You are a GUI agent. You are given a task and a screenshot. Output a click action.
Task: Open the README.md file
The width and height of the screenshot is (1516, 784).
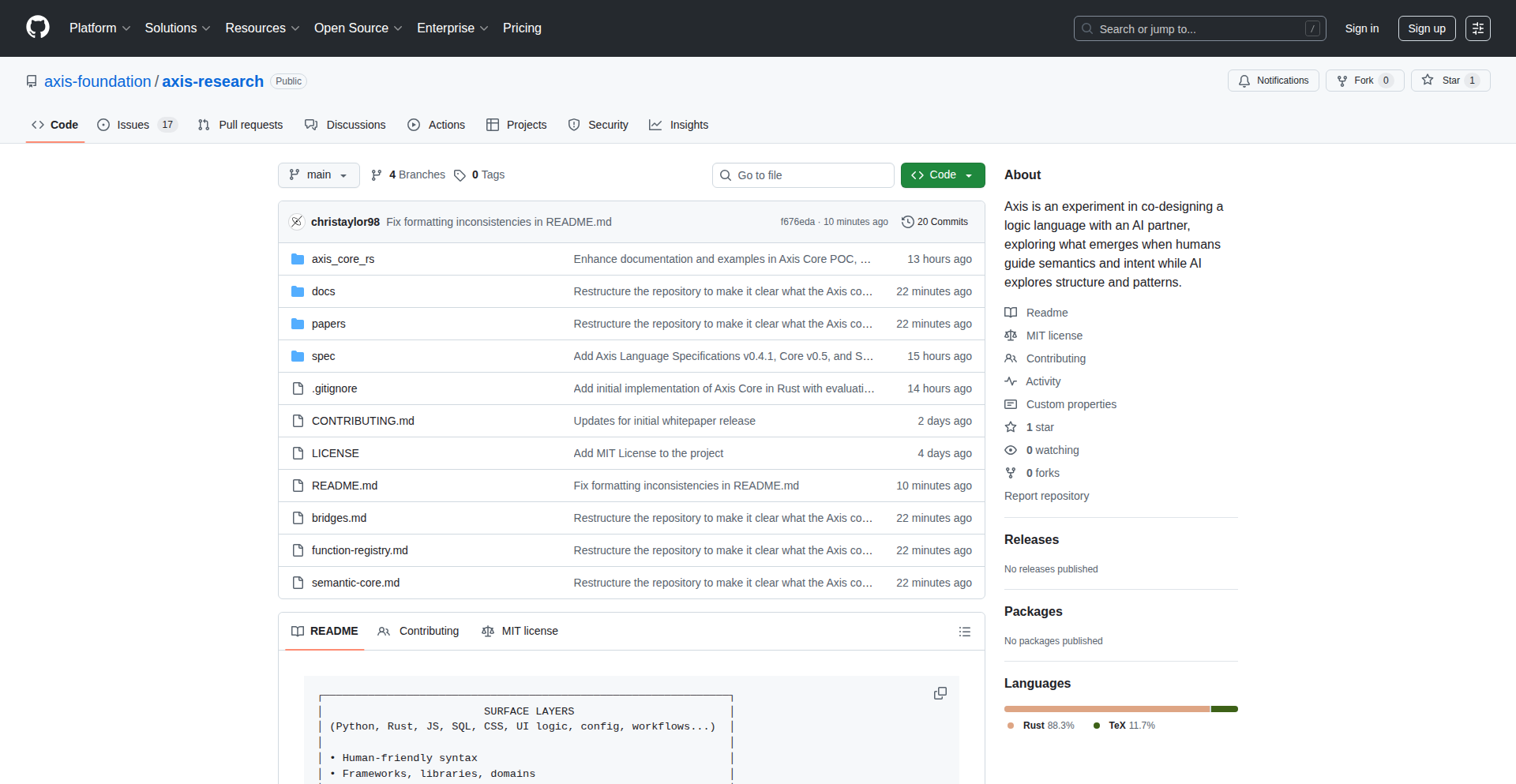tap(344, 486)
